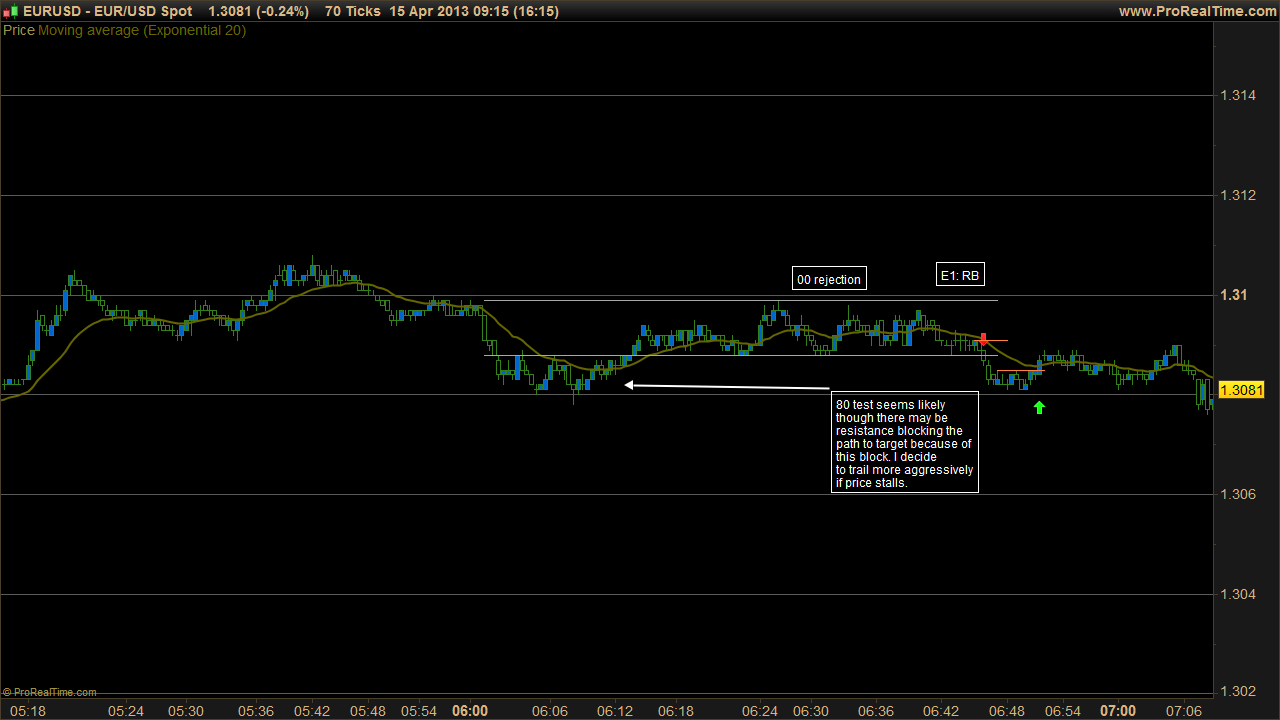
Task: Click the green up-arrow exit marker
Action: click(x=1039, y=407)
